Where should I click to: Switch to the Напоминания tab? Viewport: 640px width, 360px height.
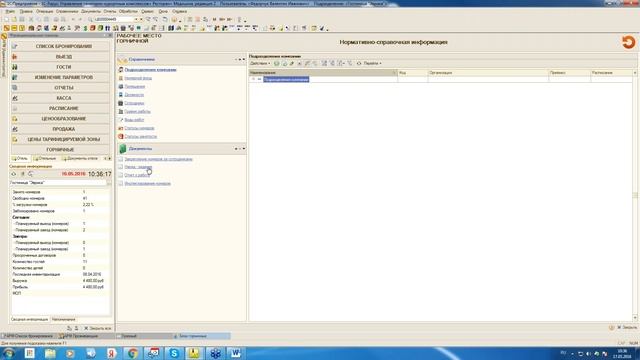pyautogui.click(x=64, y=320)
